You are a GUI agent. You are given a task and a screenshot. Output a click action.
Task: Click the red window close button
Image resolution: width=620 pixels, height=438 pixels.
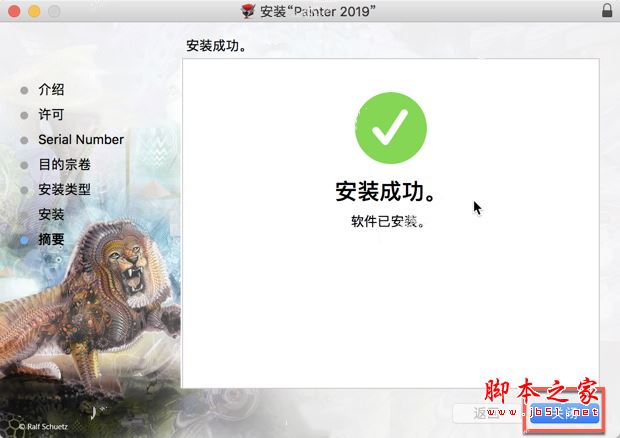(x=14, y=11)
